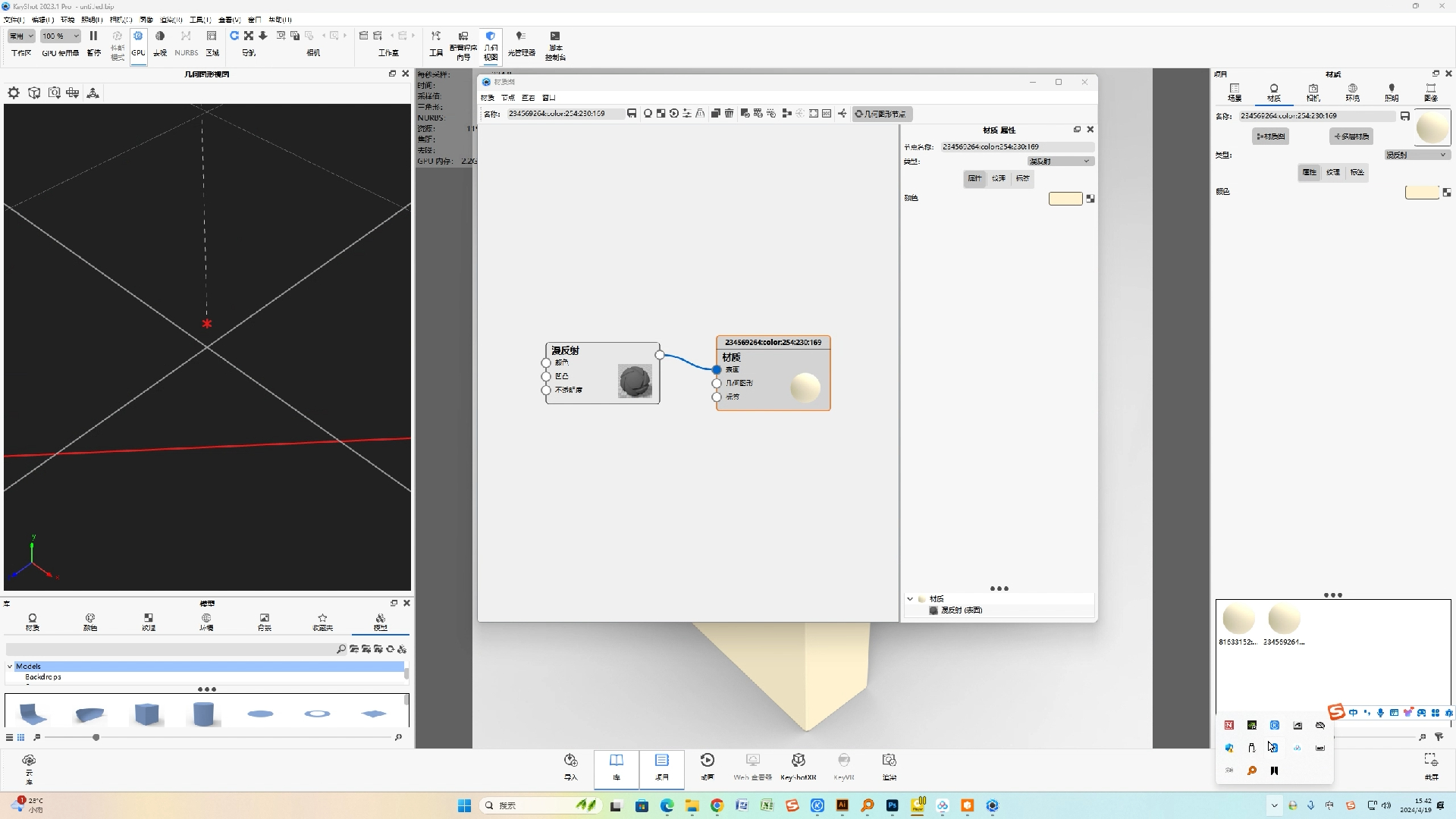1456x819 pixels.
Task: Open the material type dropdown in project panel
Action: 1417,155
